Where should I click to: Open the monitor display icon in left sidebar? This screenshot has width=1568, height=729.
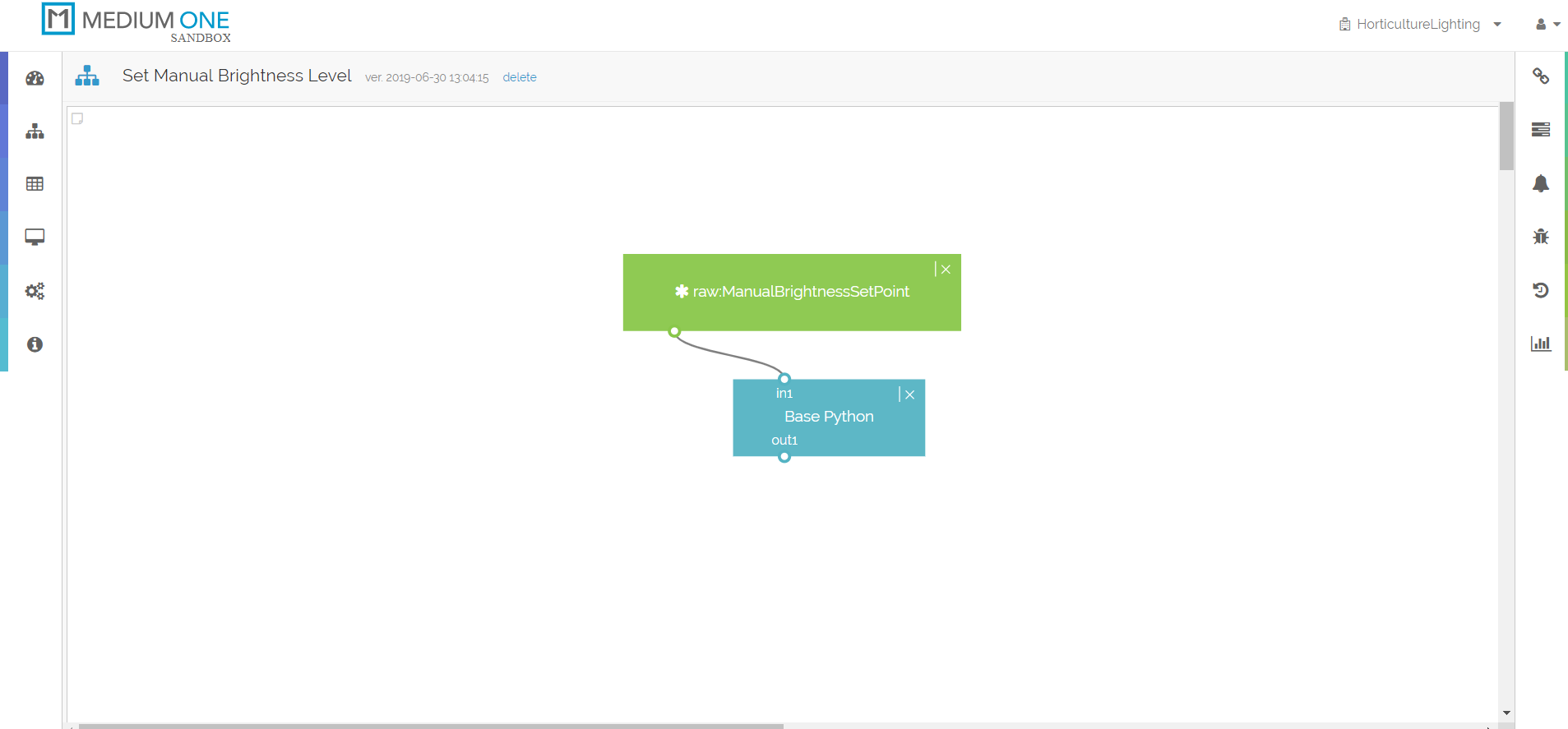point(35,238)
